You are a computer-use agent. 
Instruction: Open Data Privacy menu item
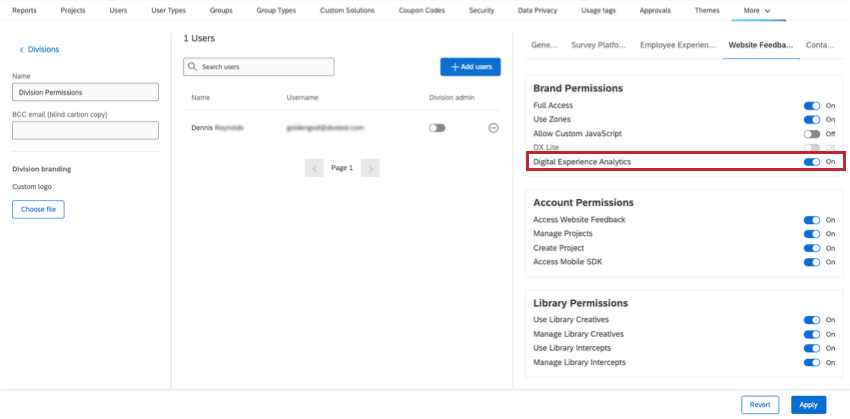pyautogui.click(x=539, y=10)
